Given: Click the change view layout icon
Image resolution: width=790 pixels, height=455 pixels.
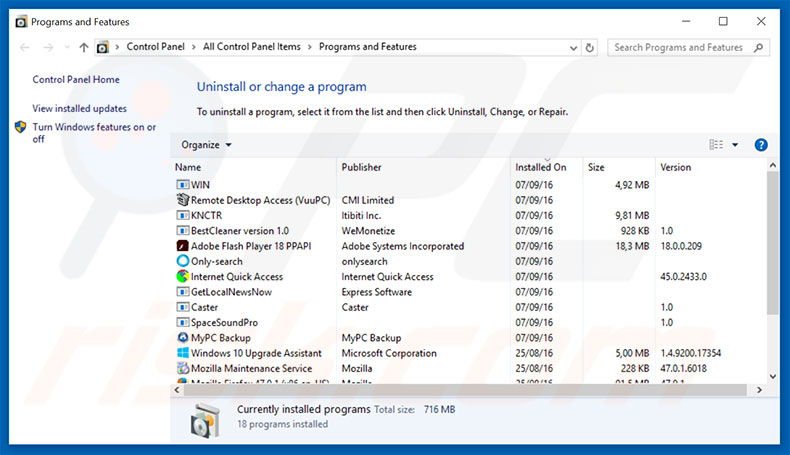Looking at the screenshot, I should [x=716, y=145].
